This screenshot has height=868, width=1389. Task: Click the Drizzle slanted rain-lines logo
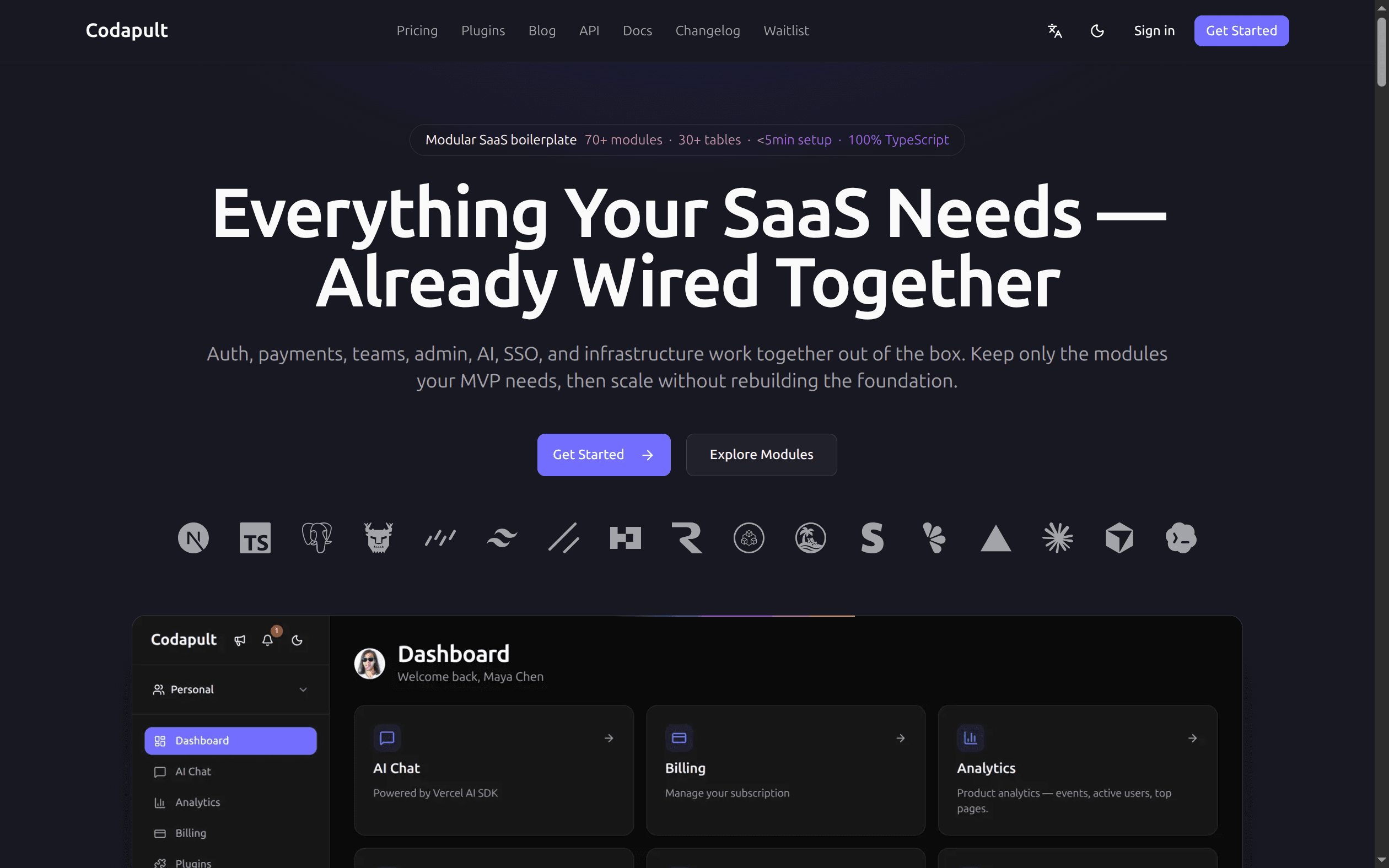point(440,538)
